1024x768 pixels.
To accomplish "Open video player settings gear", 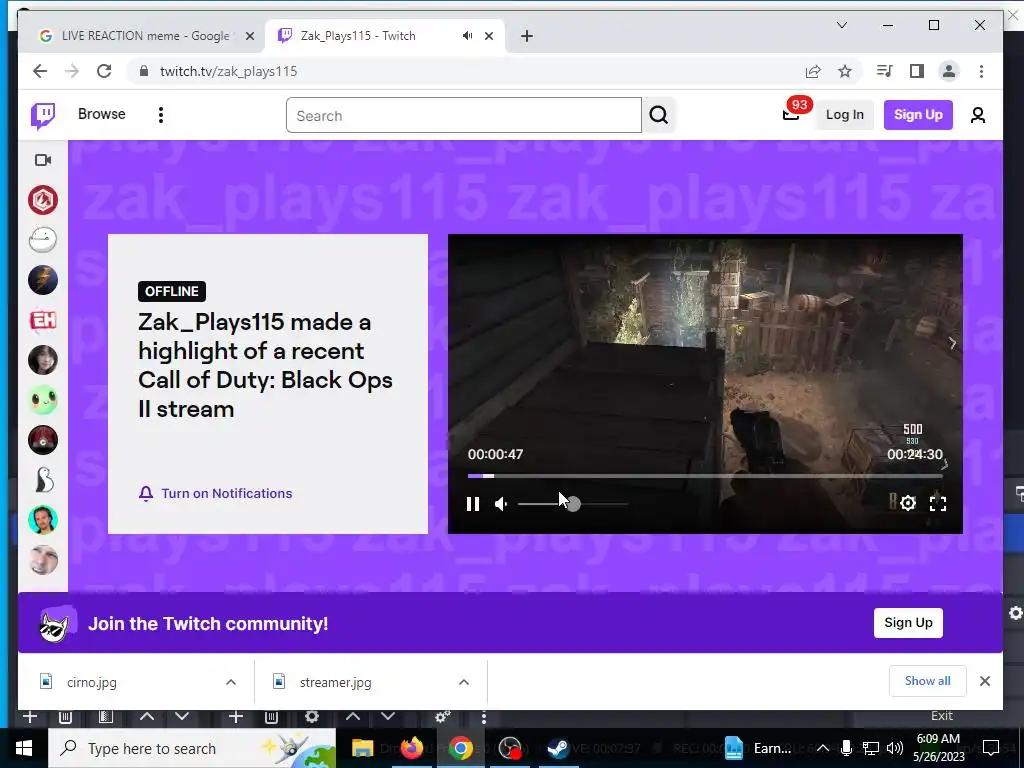I will tap(908, 503).
